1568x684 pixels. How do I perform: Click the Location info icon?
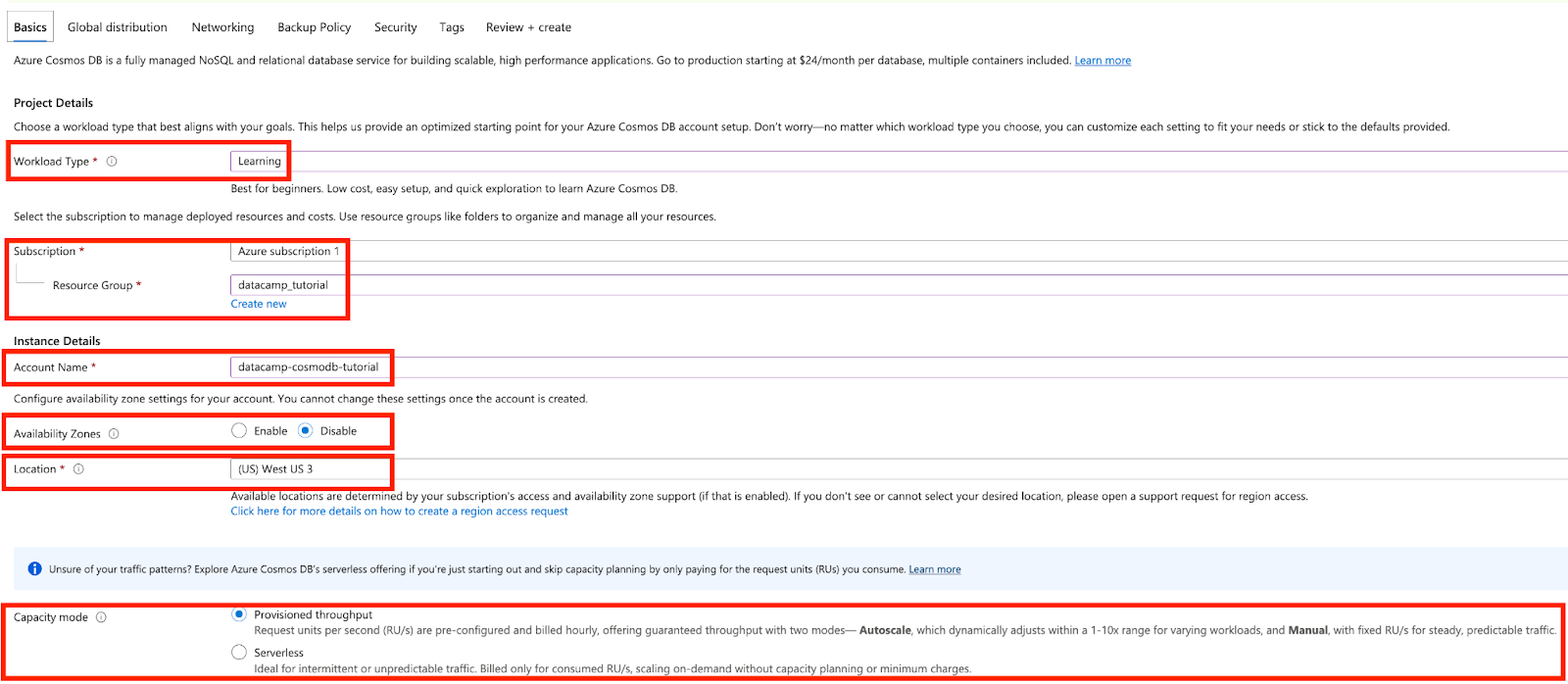point(78,469)
